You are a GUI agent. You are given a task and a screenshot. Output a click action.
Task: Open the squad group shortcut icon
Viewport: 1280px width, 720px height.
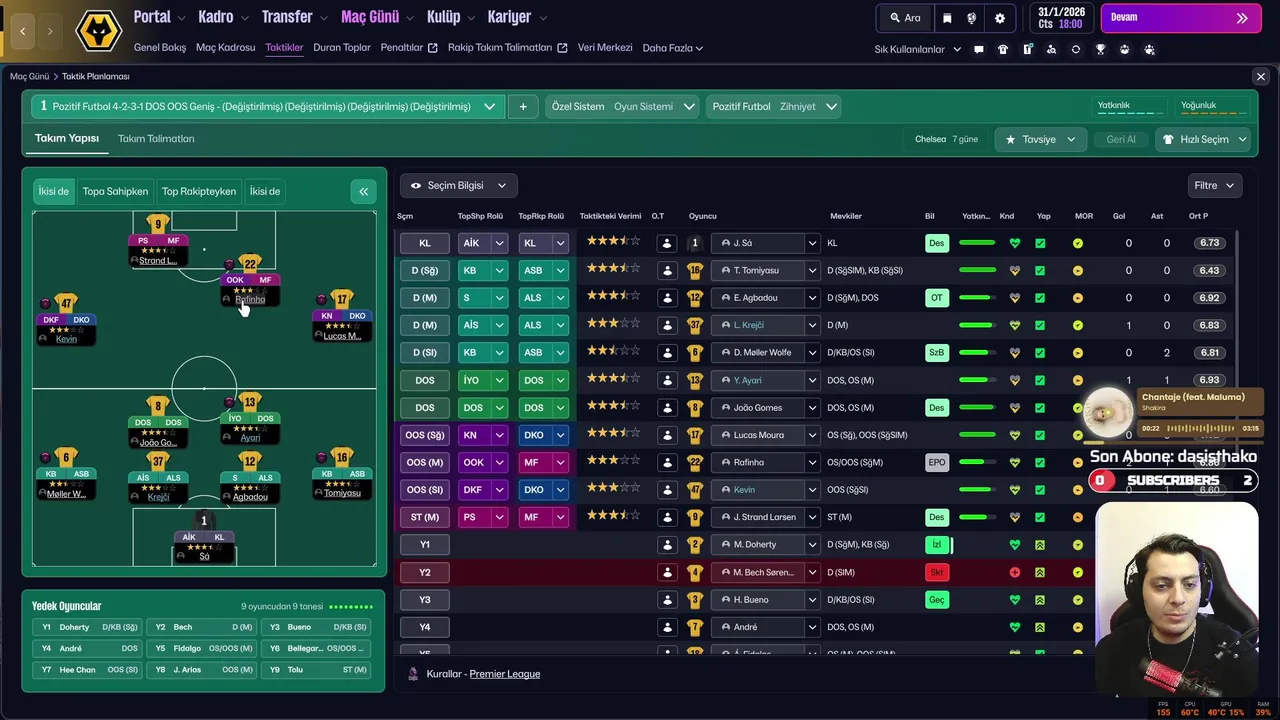pyautogui.click(x=1125, y=49)
